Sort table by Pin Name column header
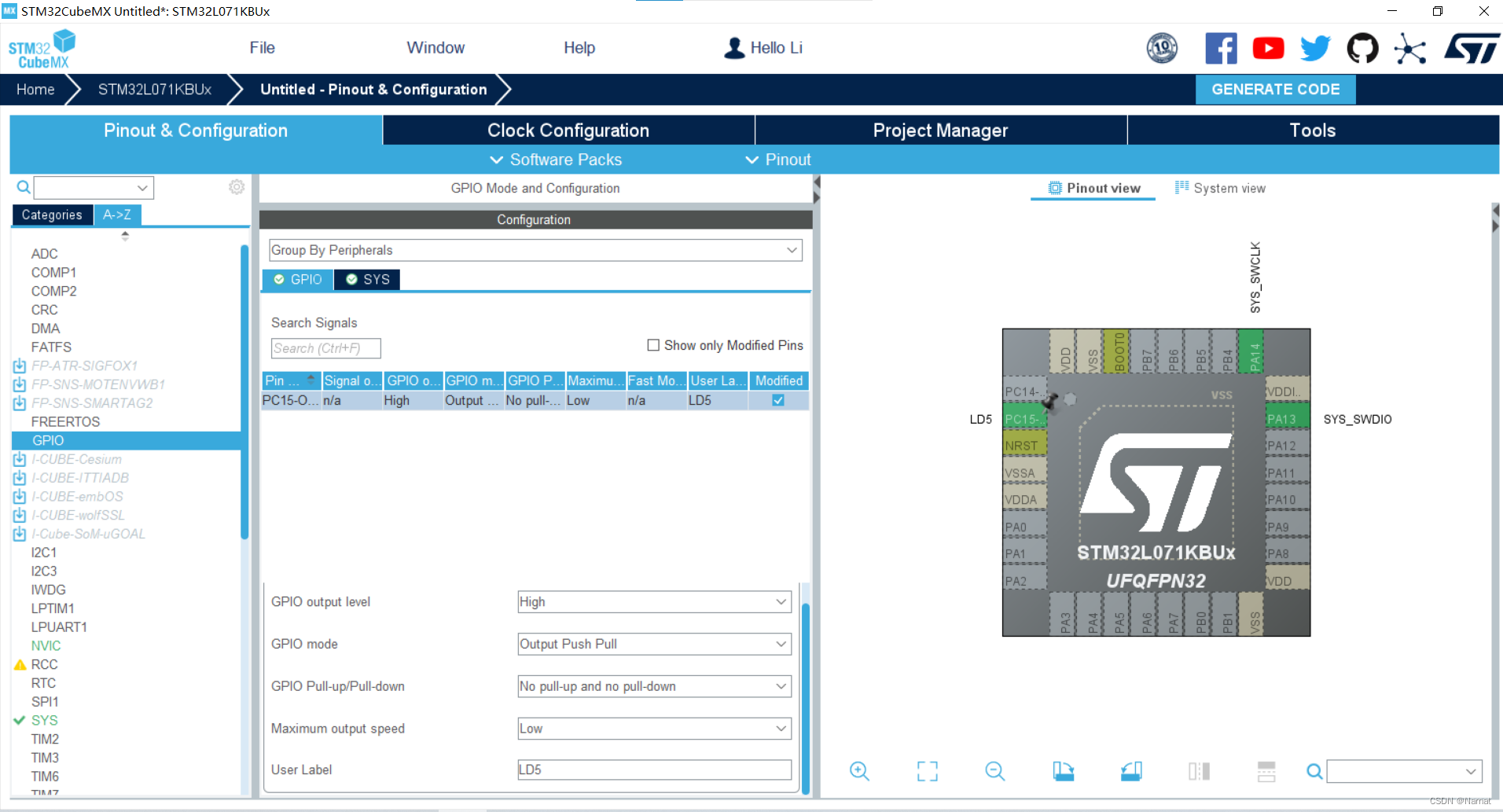Viewport: 1503px width, 812px height. click(291, 380)
